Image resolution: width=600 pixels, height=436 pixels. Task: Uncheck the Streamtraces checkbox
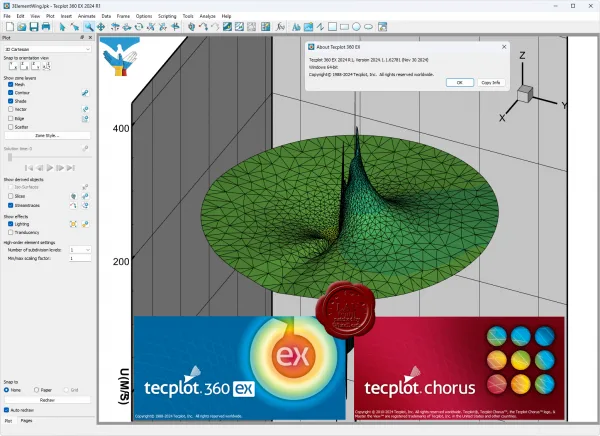point(11,206)
